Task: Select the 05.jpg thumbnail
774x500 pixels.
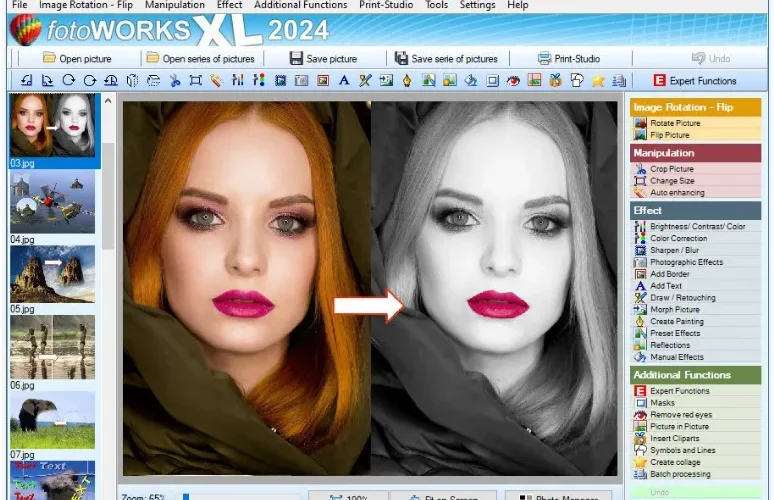Action: 52,274
